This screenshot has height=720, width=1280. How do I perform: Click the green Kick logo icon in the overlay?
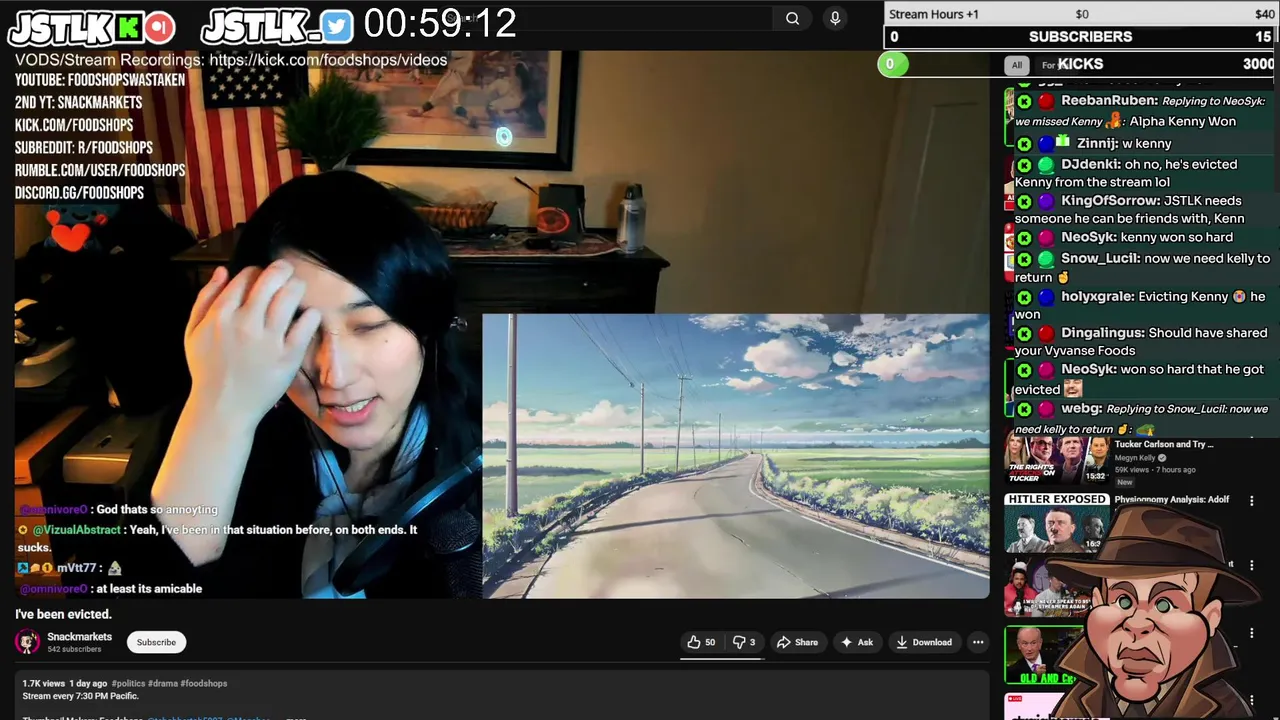129,27
